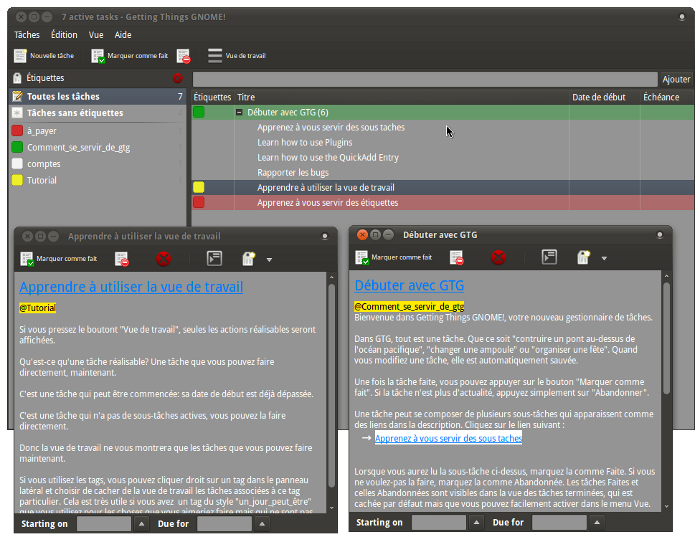Click the dismiss task icon in main toolbar
700x542 pixels.
184,56
